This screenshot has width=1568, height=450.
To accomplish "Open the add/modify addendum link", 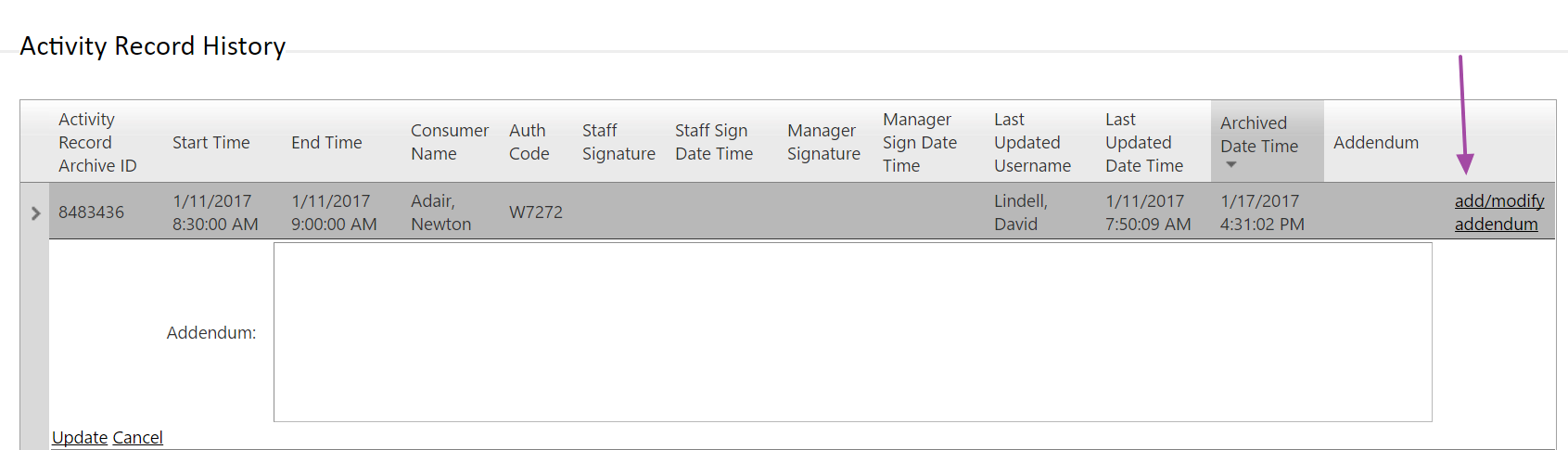I will point(1499,212).
